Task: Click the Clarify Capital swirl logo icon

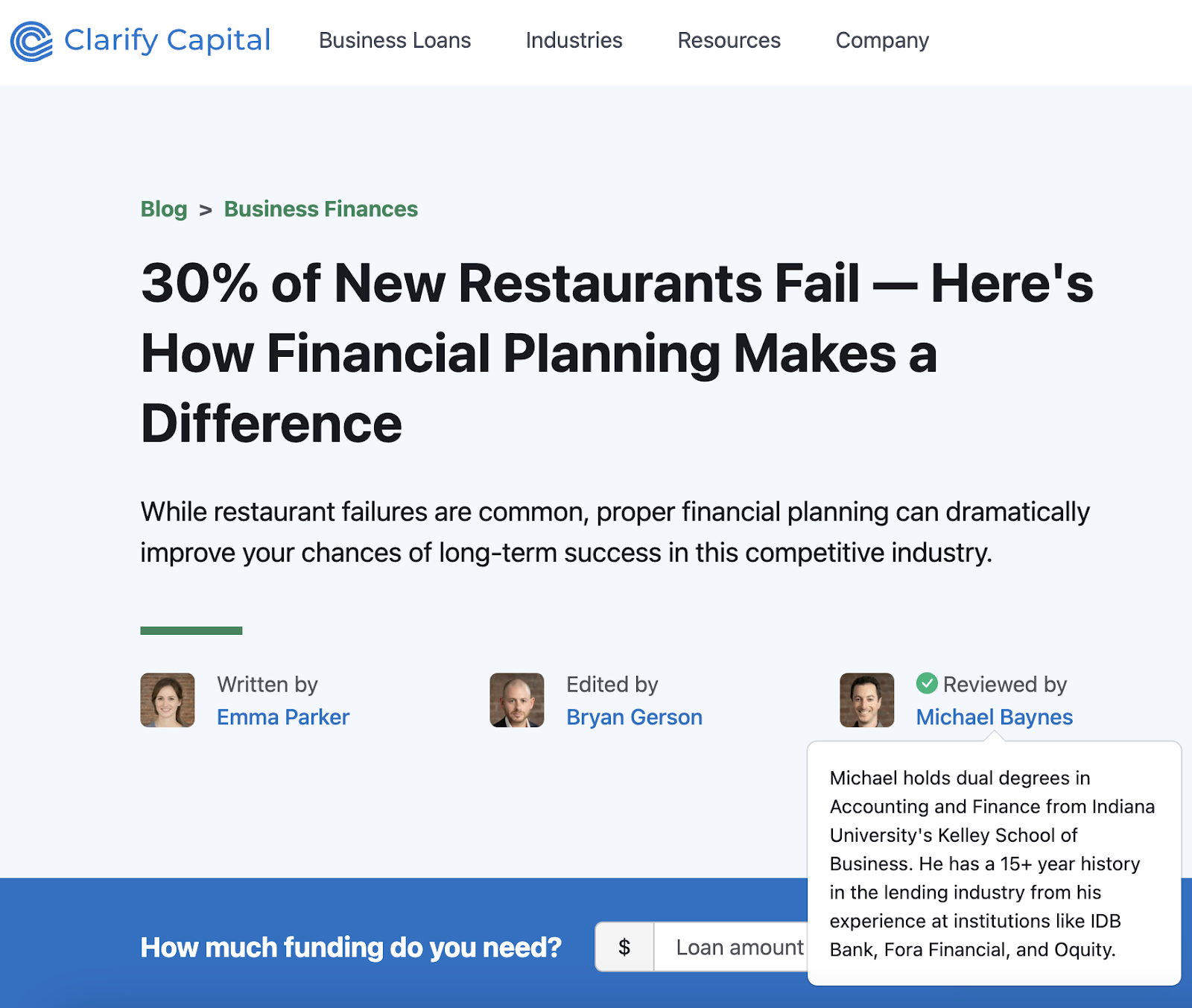Action: point(31,41)
